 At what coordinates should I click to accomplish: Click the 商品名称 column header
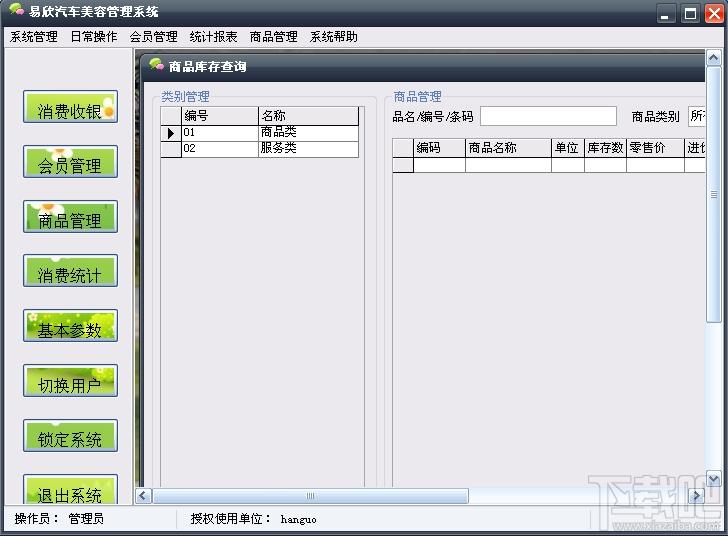tap(508, 148)
